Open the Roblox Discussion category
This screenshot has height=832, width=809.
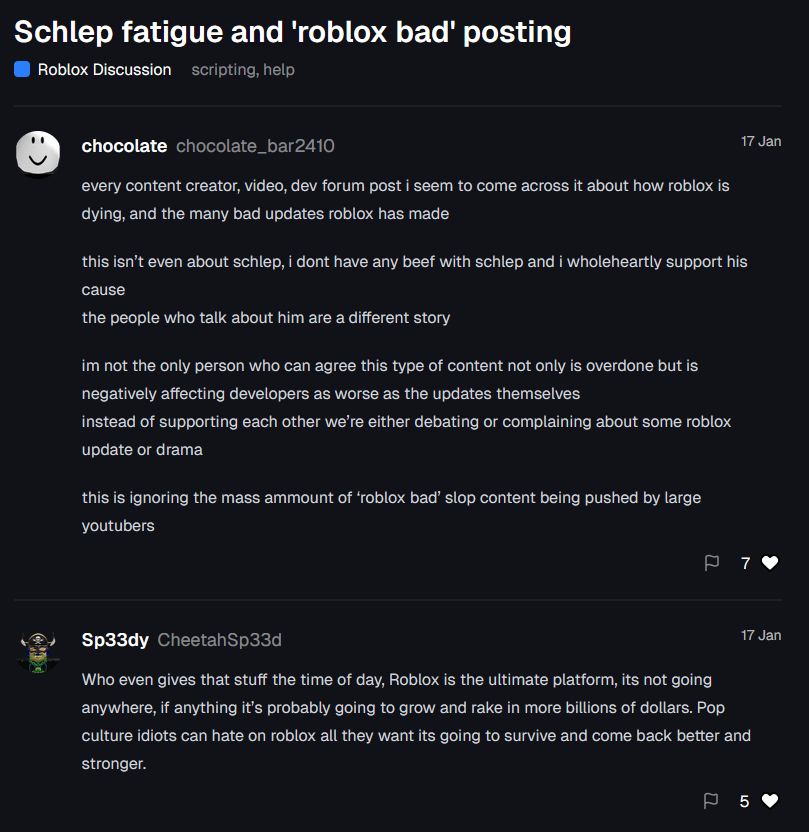(105, 70)
